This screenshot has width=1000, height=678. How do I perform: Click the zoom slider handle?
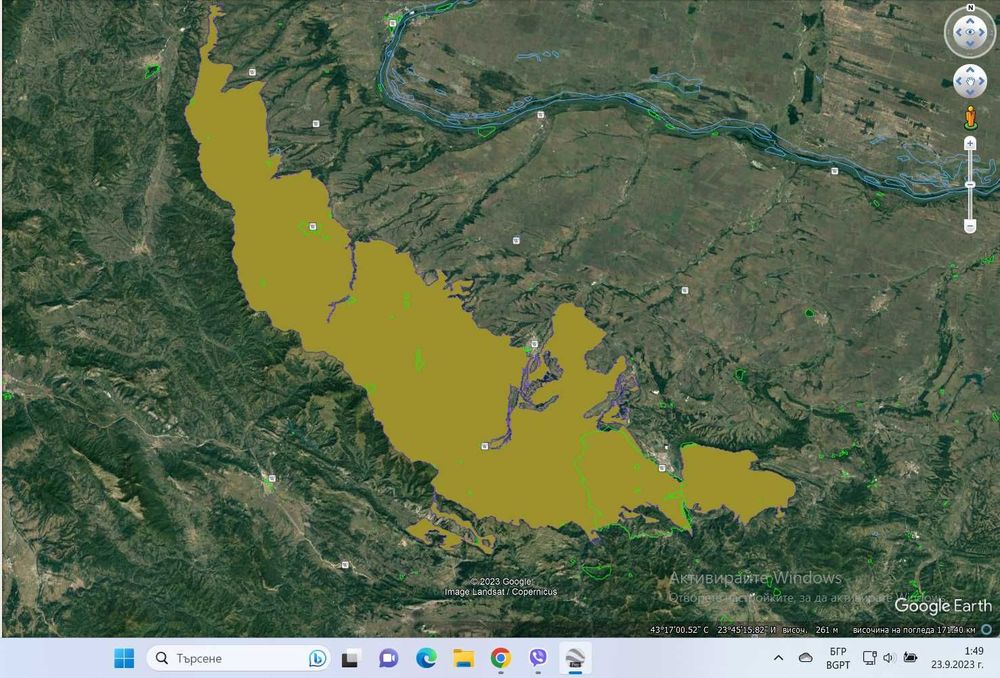pyautogui.click(x=970, y=184)
